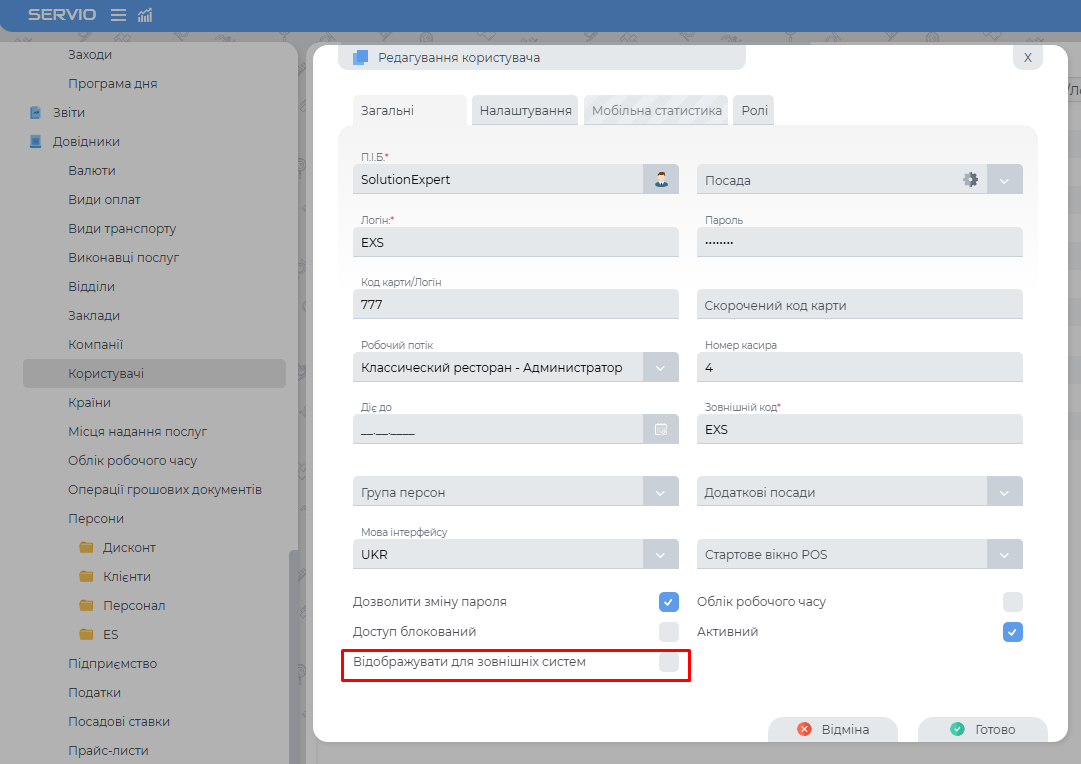Select Країни in the sidebar list
Viewport: 1081px width, 764px height.
(89, 403)
